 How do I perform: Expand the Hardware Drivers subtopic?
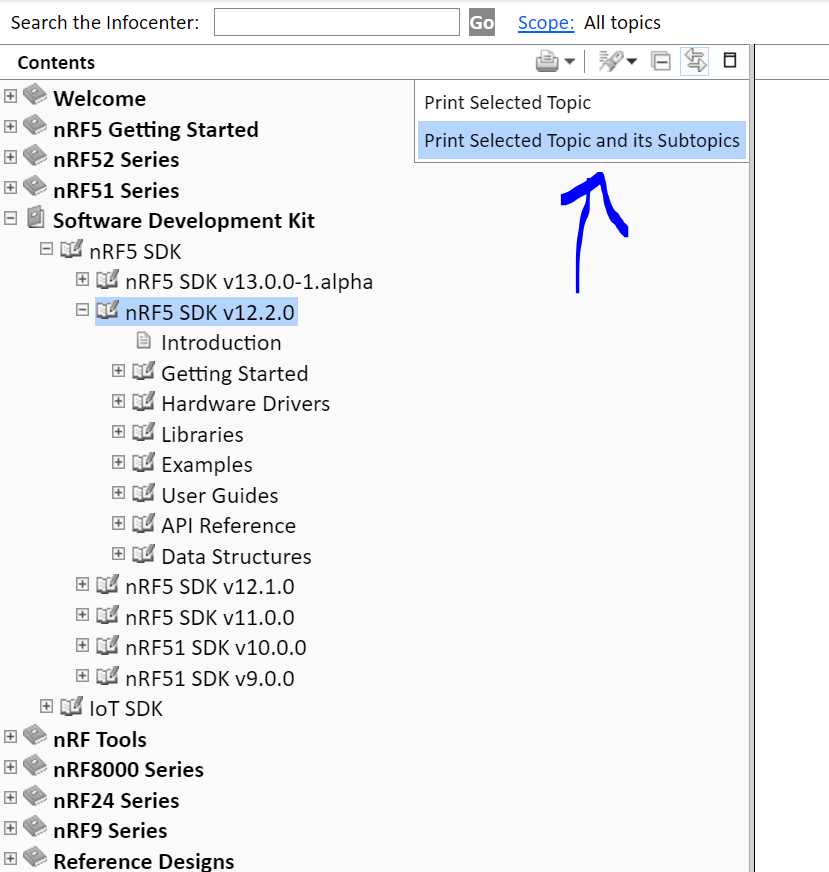pos(118,401)
